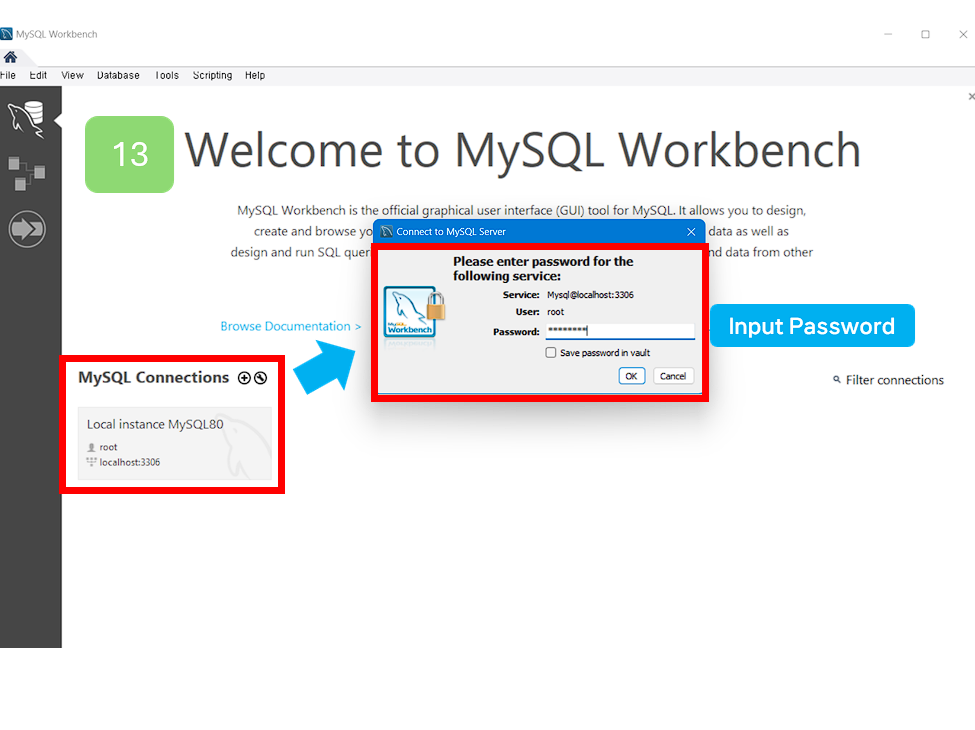This screenshot has width=975, height=730.
Task: Open the Scripting menu
Action: click(212, 75)
